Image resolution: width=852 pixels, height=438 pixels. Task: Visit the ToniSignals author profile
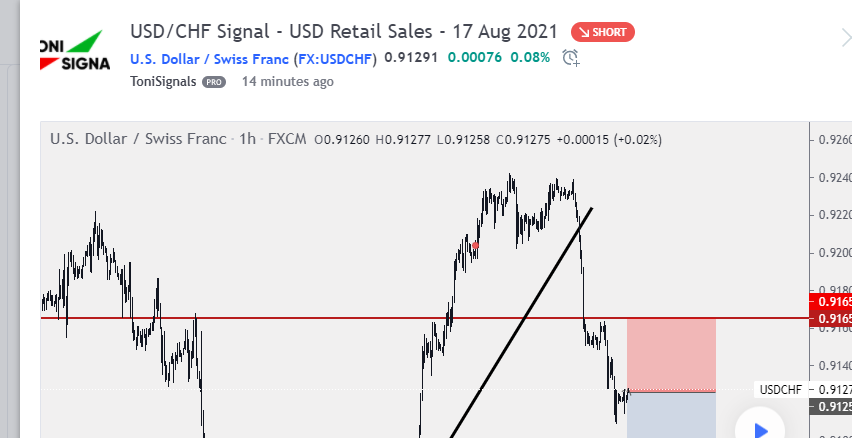point(163,82)
